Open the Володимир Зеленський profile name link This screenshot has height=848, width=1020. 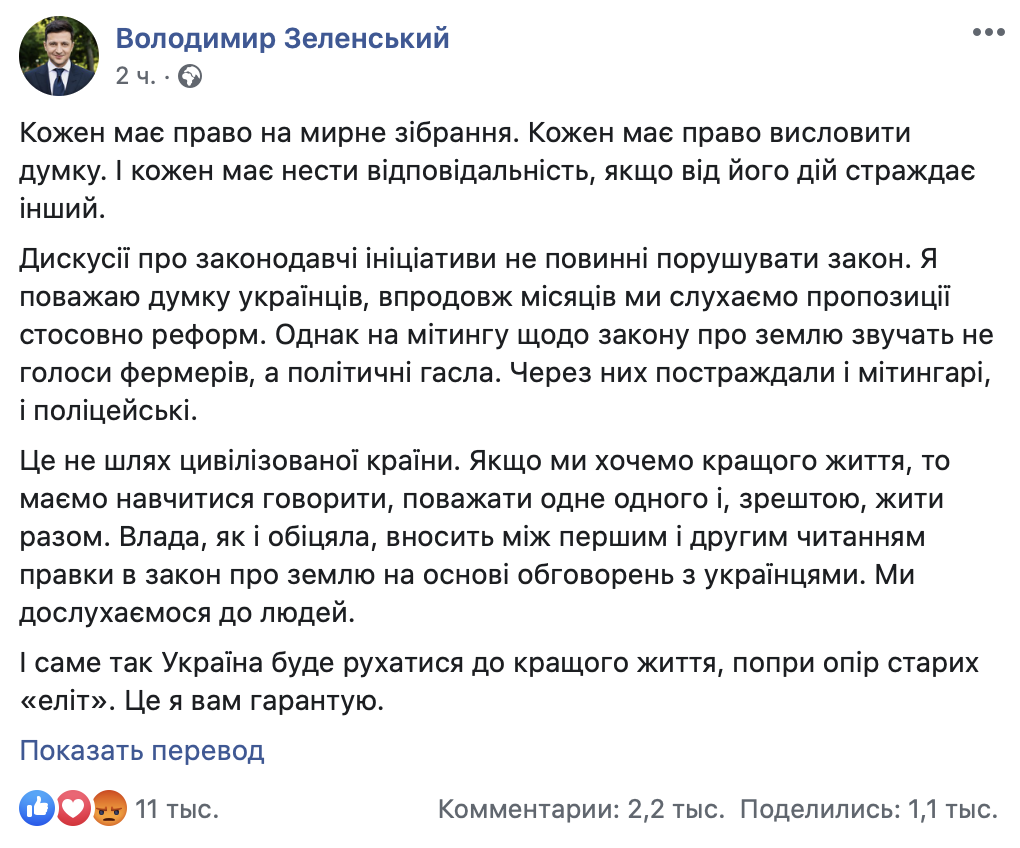click(x=283, y=38)
